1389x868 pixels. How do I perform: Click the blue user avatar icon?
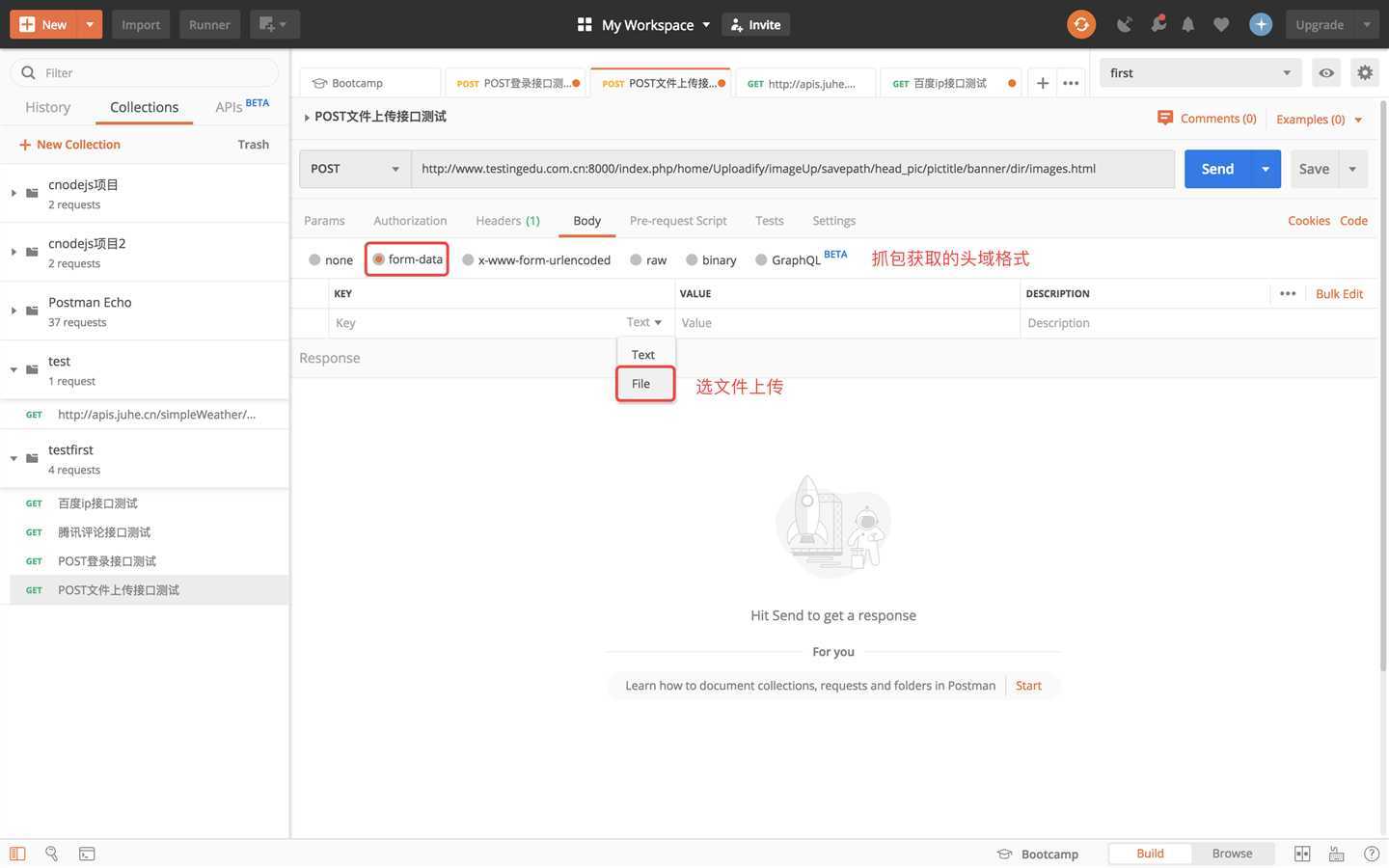pyautogui.click(x=1260, y=24)
